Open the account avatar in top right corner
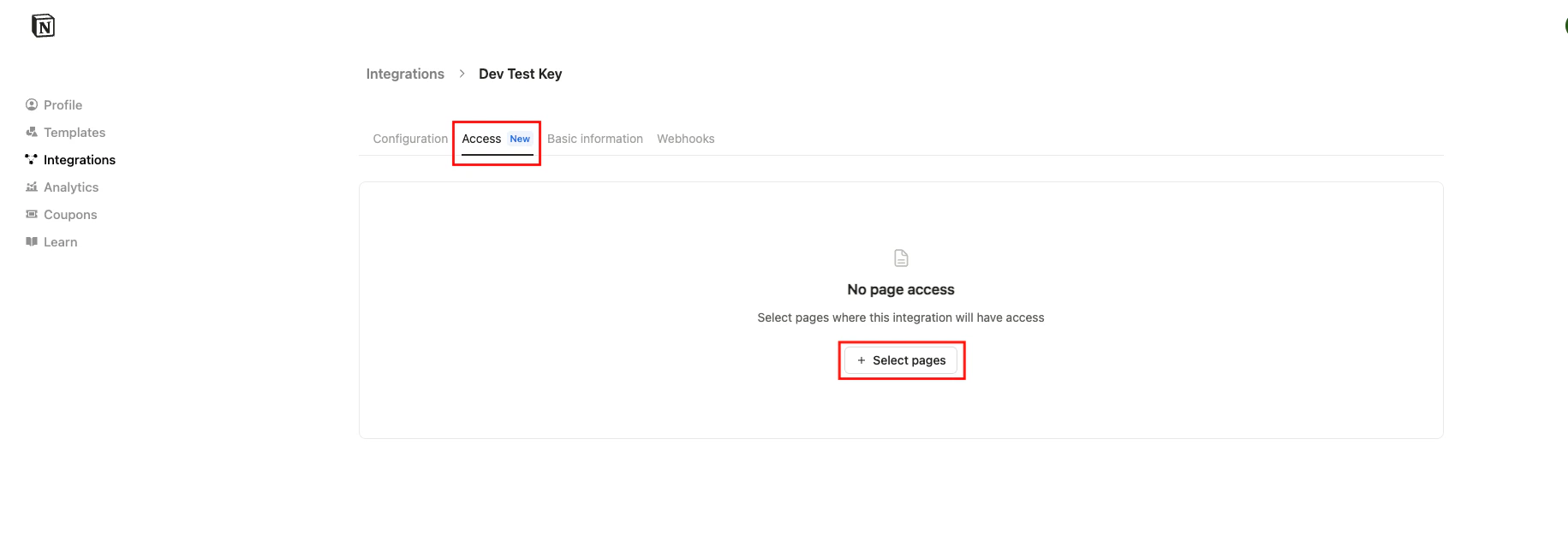 coord(1564,25)
